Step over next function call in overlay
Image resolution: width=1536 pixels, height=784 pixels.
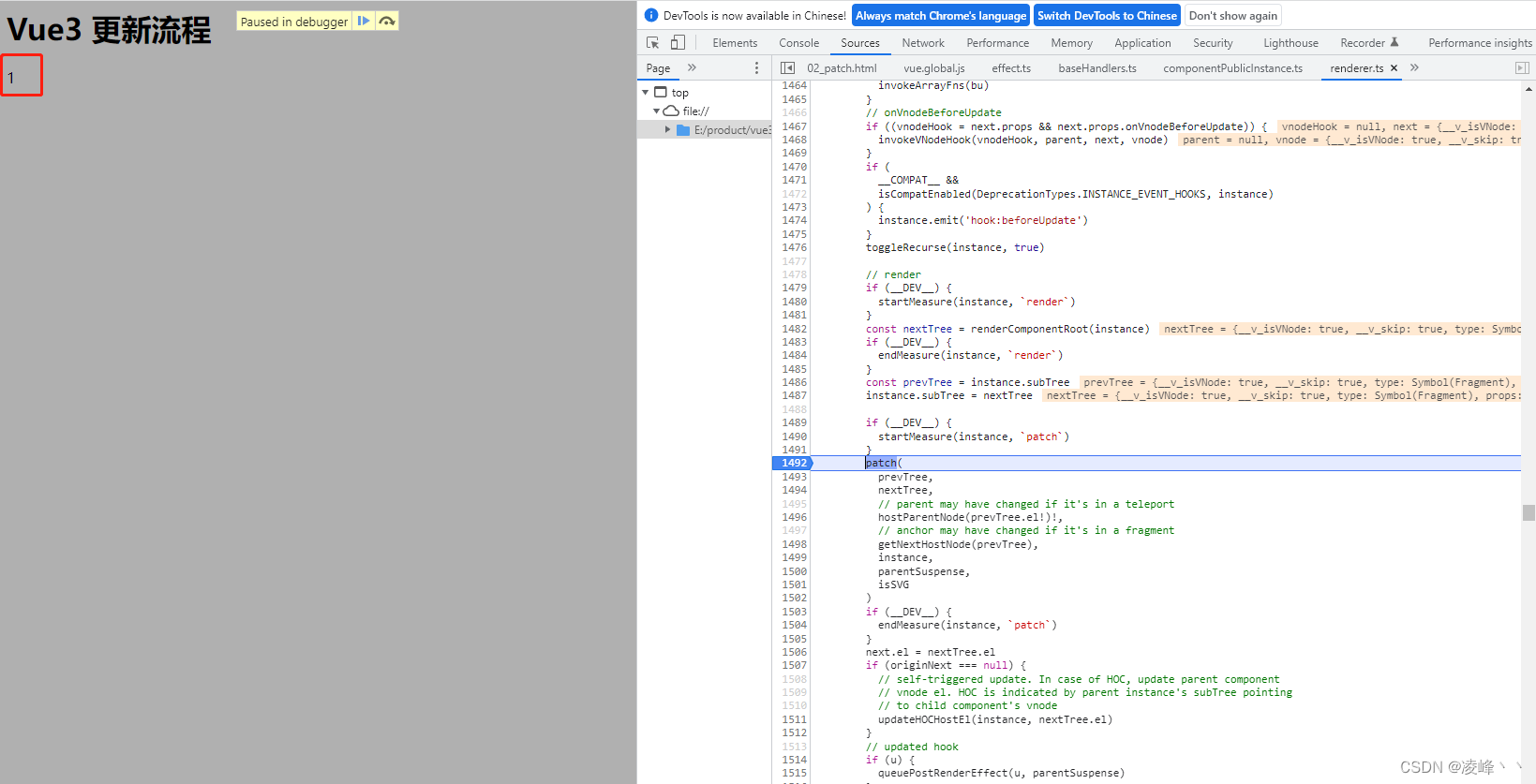point(387,21)
